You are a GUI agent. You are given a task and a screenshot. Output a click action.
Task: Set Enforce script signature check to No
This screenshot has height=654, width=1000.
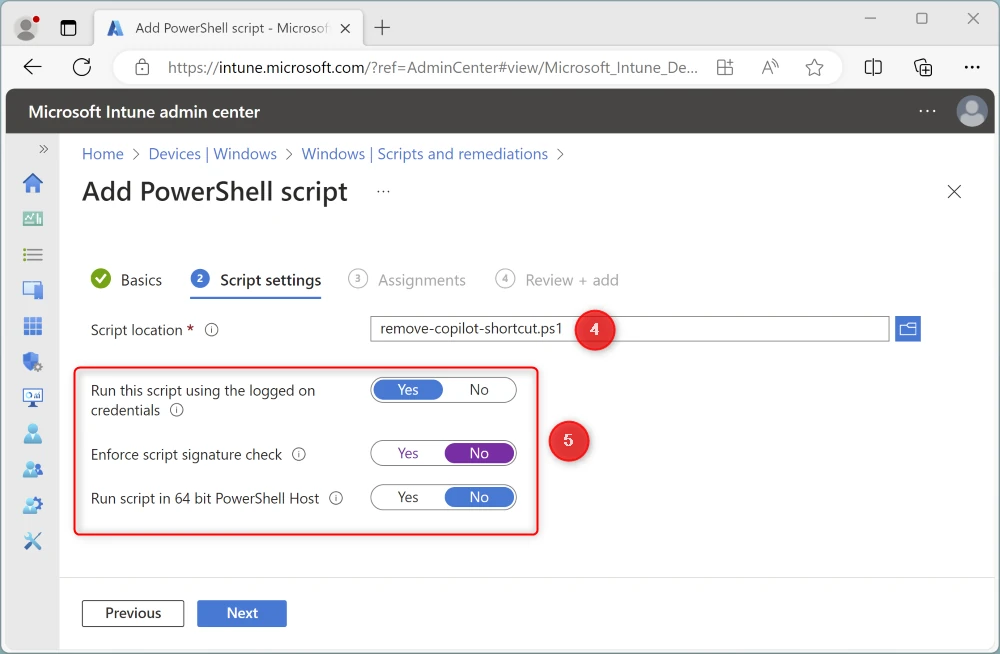click(x=479, y=453)
